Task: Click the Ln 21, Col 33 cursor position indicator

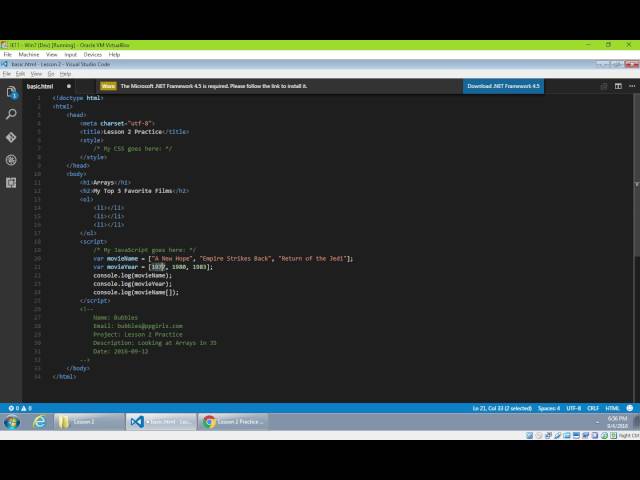Action: (x=502, y=408)
